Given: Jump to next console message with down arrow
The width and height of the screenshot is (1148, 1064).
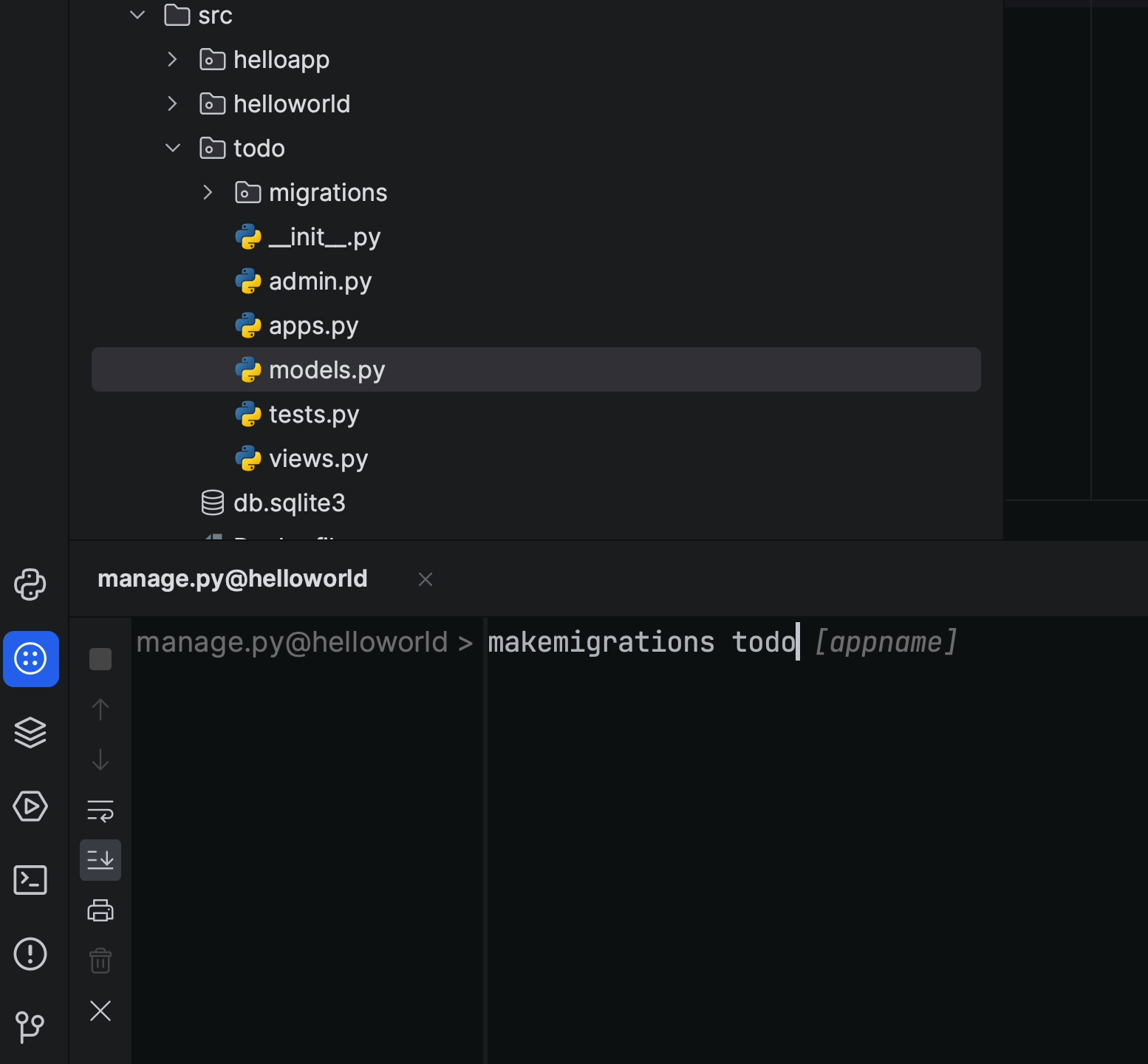Looking at the screenshot, I should [x=100, y=760].
